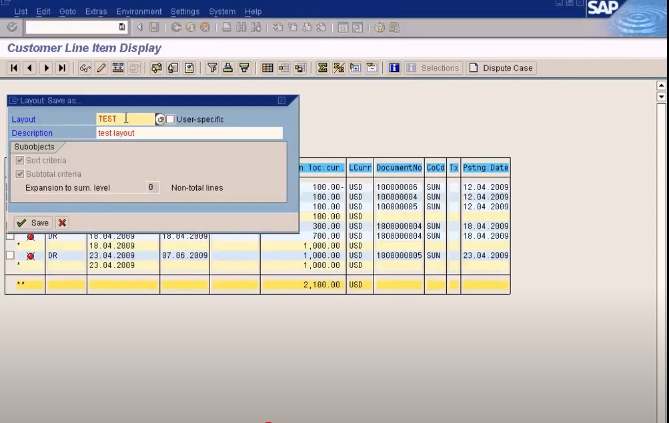Click the Dispute Case button

click(501, 68)
